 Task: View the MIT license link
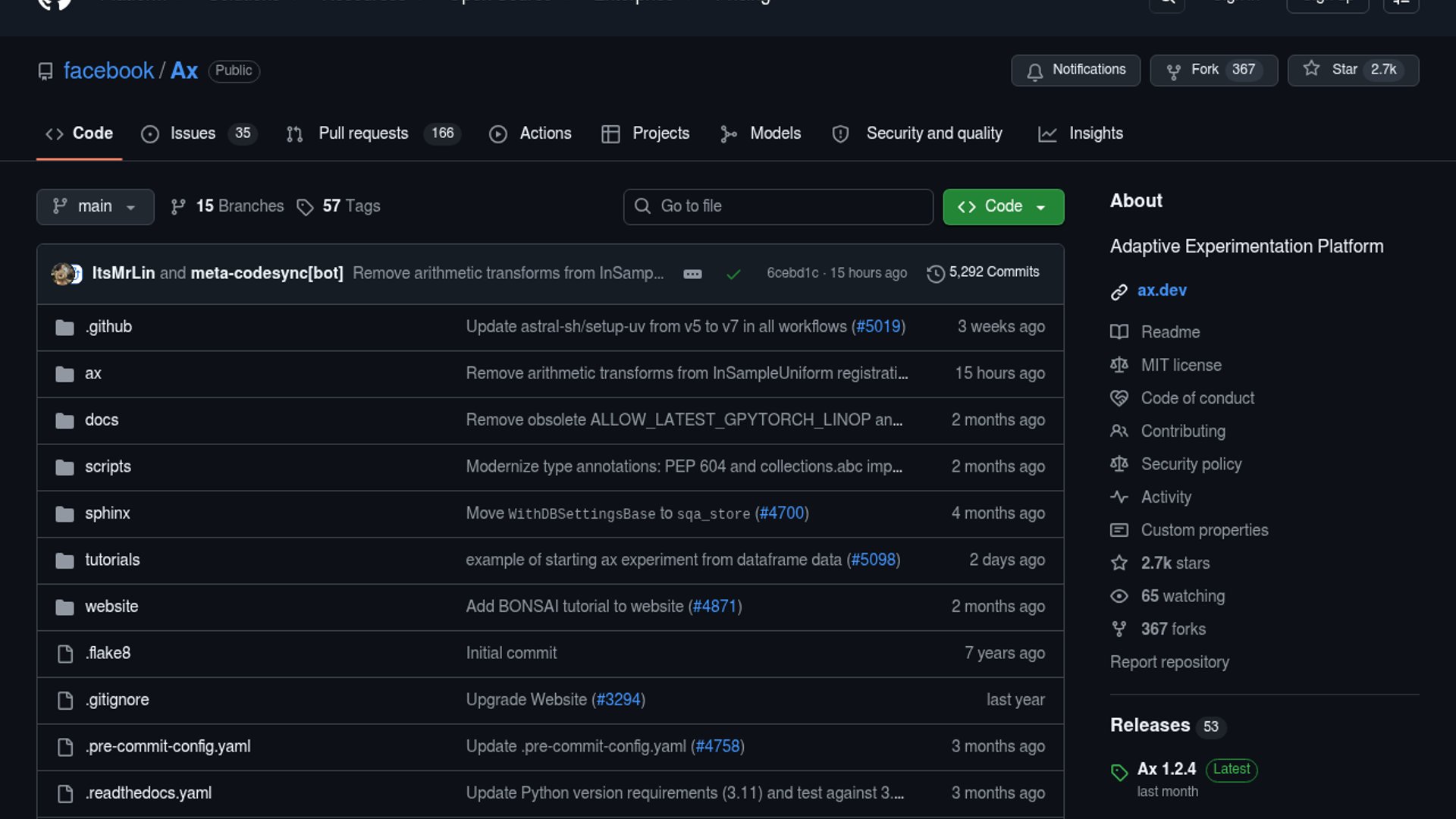click(1181, 365)
